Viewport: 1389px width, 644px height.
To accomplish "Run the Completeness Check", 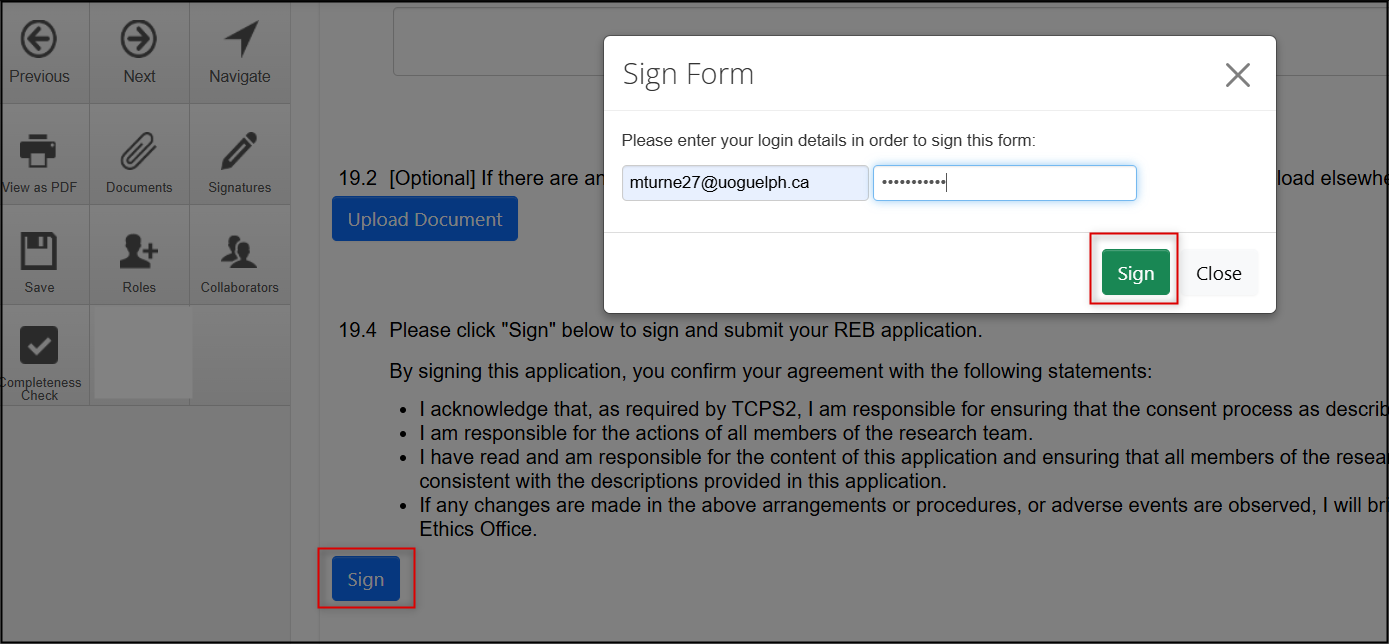I will click(x=40, y=347).
